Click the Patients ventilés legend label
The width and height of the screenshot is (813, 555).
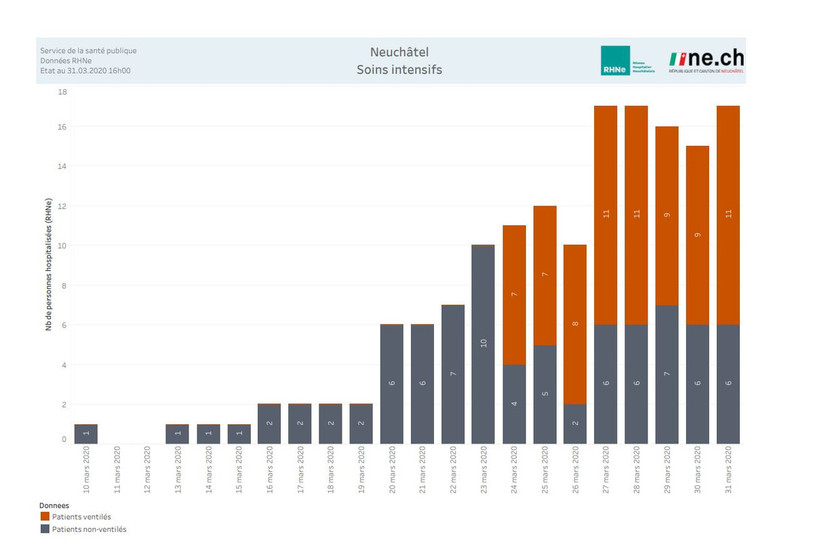click(81, 517)
